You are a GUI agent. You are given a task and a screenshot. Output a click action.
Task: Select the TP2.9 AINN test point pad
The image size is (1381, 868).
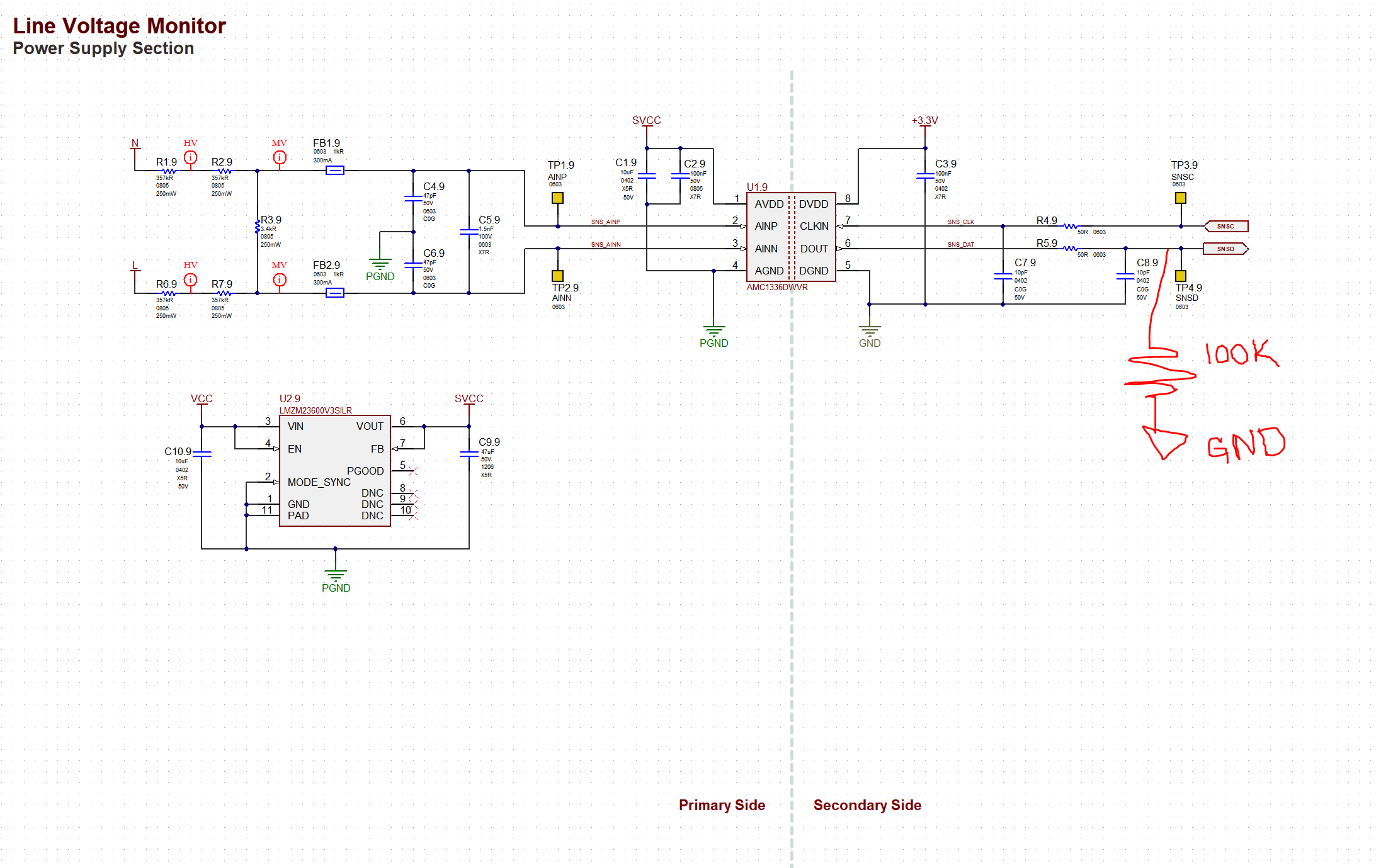point(557,276)
